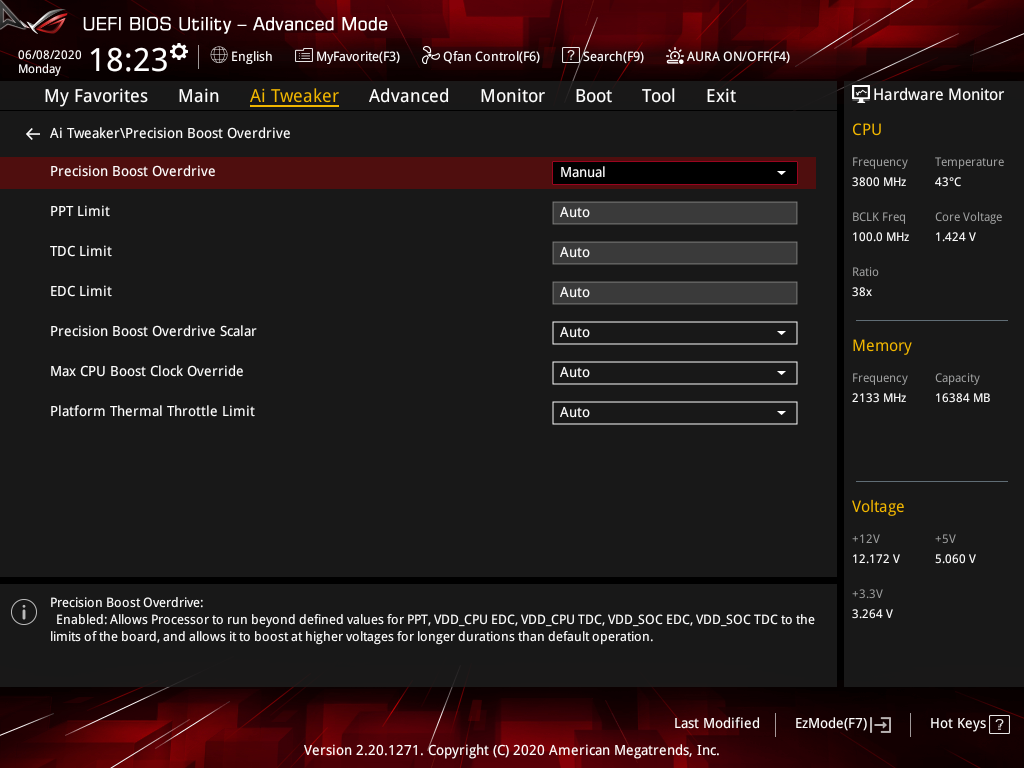This screenshot has width=1024, height=768.
Task: Click the AURA light icon
Action: (x=675, y=56)
